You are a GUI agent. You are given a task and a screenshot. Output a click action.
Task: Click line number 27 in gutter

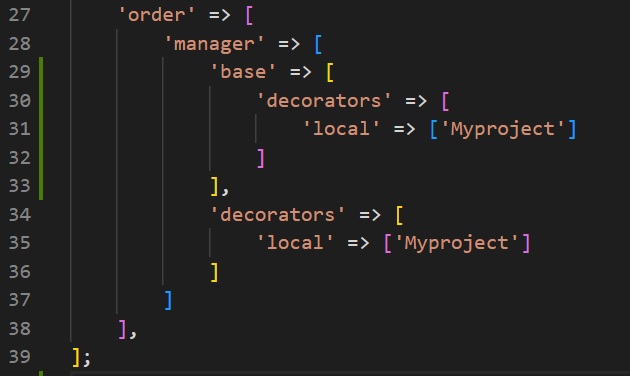19,15
